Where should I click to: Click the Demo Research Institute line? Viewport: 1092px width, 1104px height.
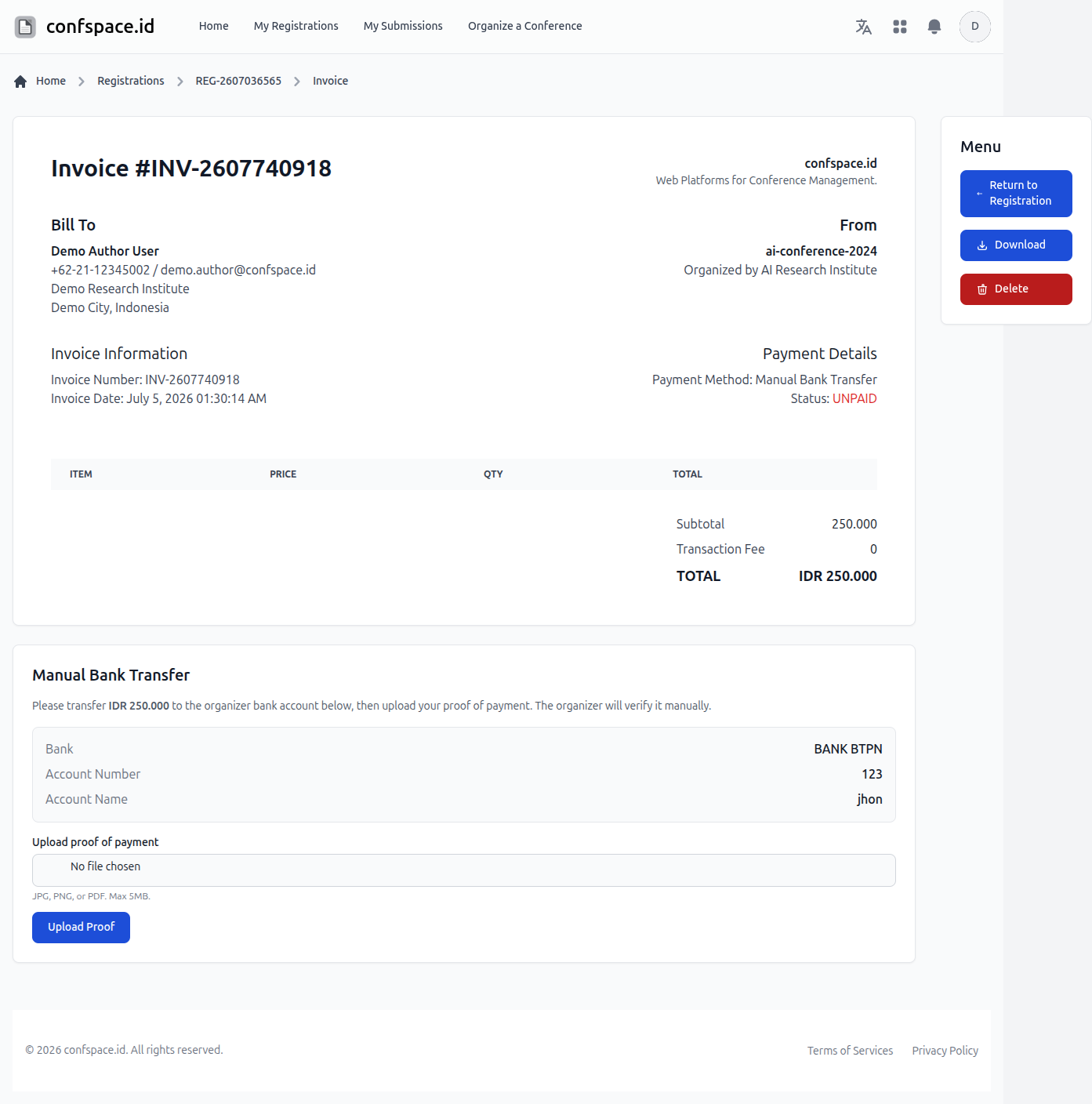(120, 289)
